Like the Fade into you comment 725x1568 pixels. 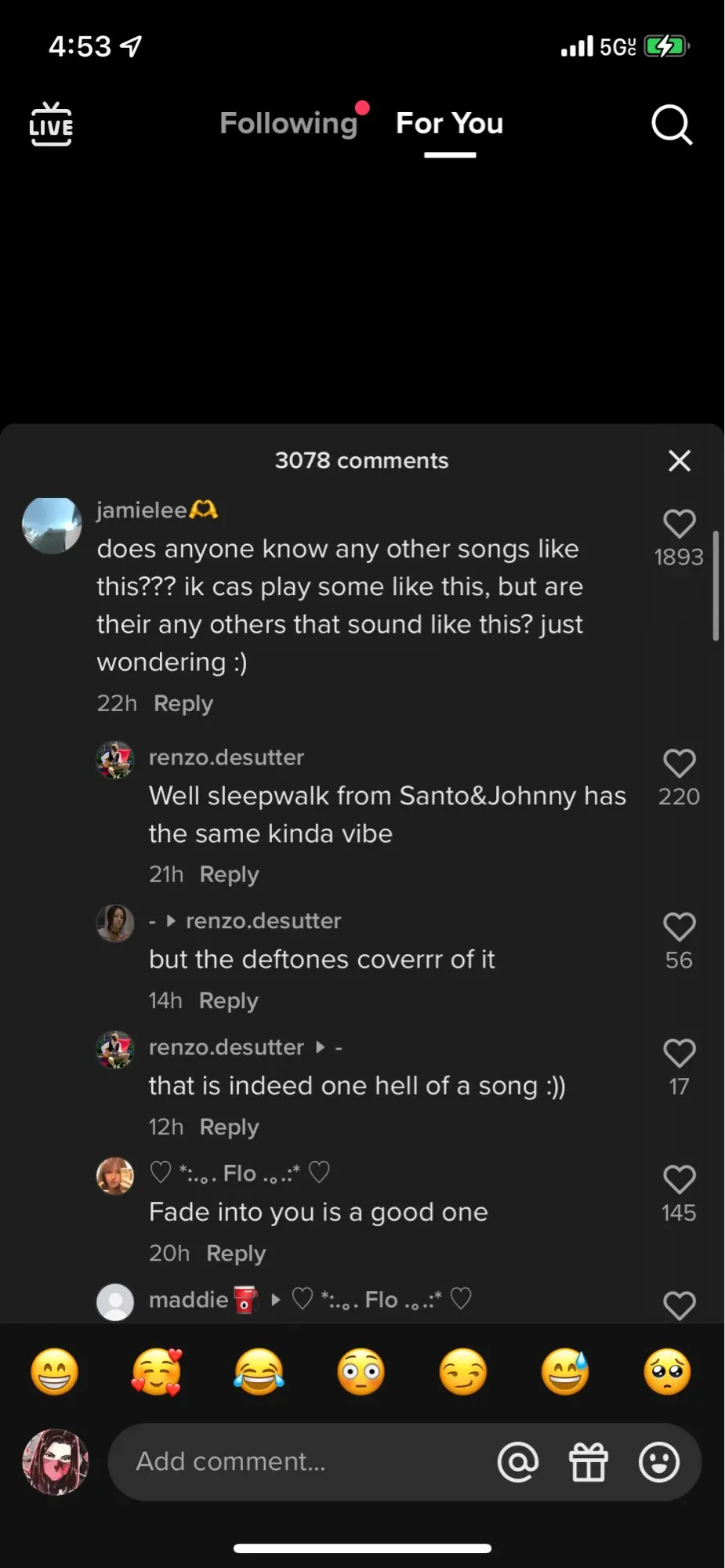tap(679, 1180)
